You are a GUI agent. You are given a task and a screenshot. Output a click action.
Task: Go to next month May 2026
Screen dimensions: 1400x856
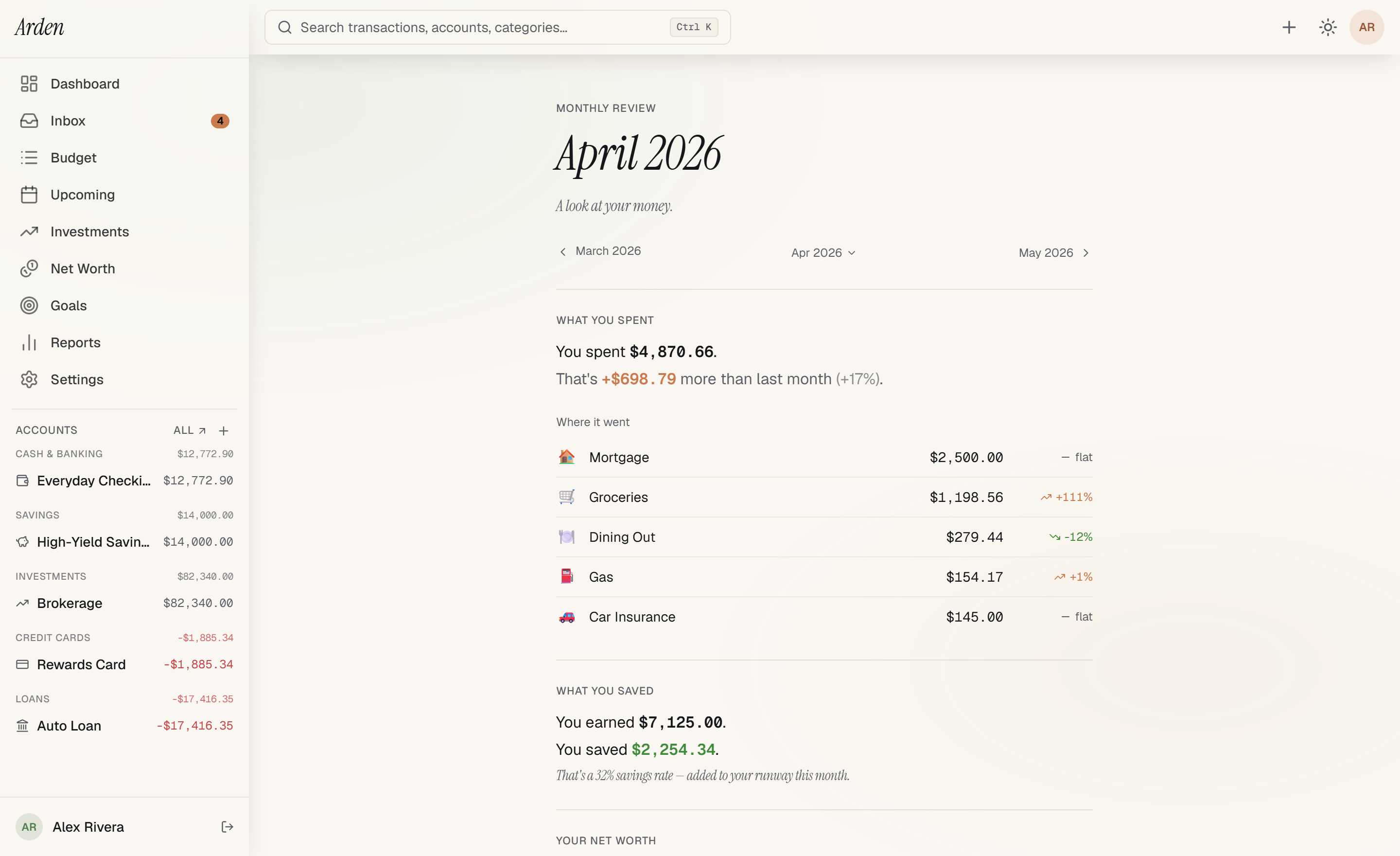click(1054, 252)
